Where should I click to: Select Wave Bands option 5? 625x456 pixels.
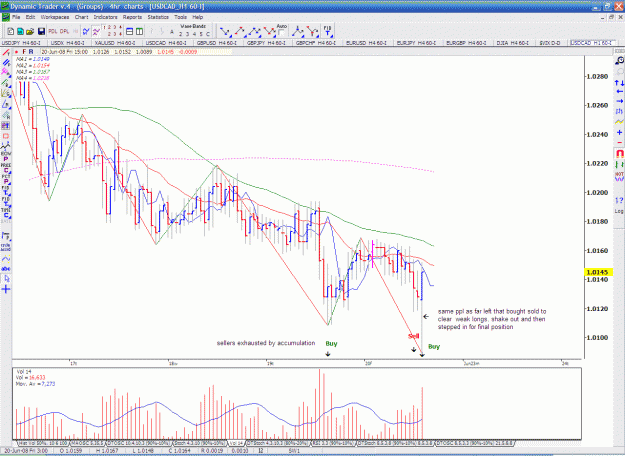point(201,34)
